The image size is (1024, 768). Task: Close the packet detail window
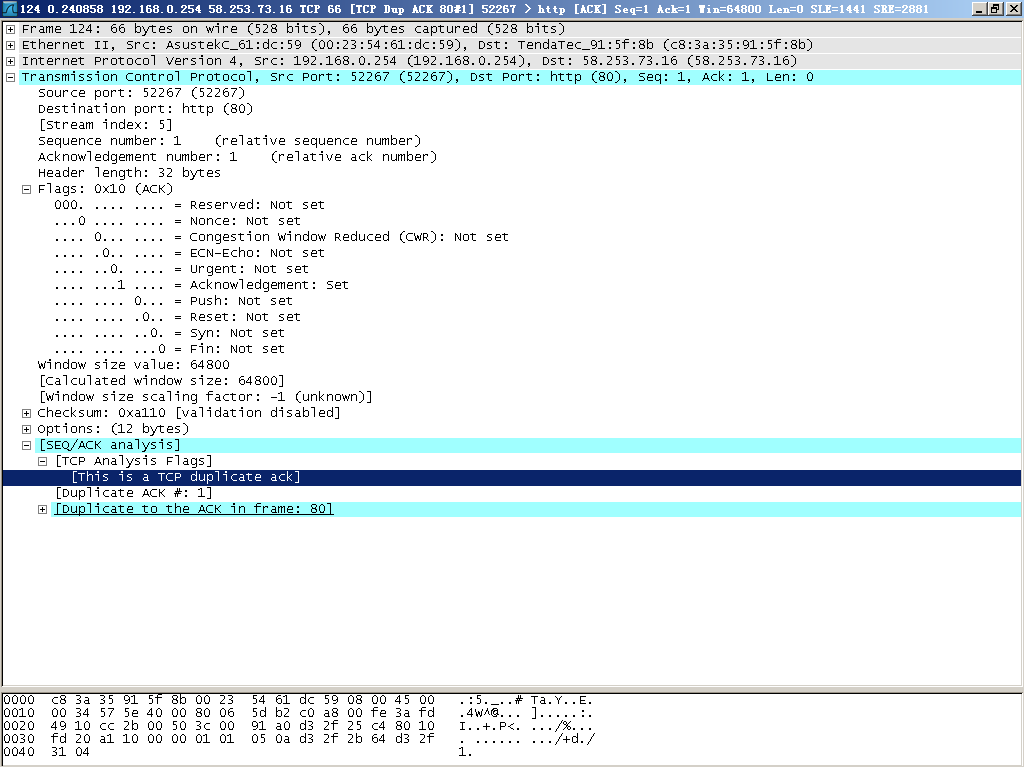[1012, 8]
